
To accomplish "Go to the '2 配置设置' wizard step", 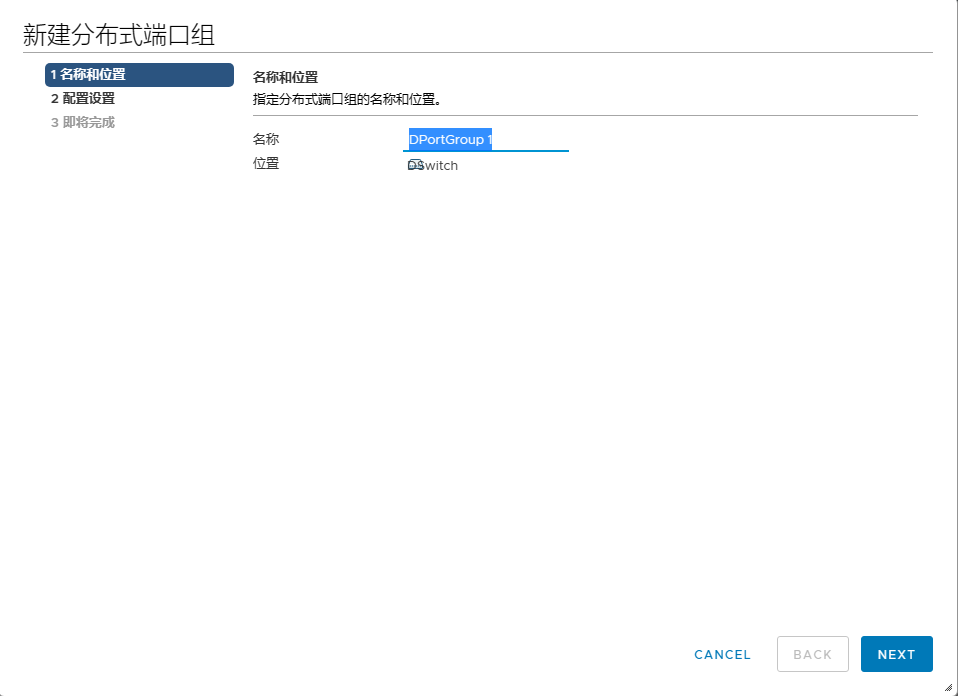I will (83, 99).
